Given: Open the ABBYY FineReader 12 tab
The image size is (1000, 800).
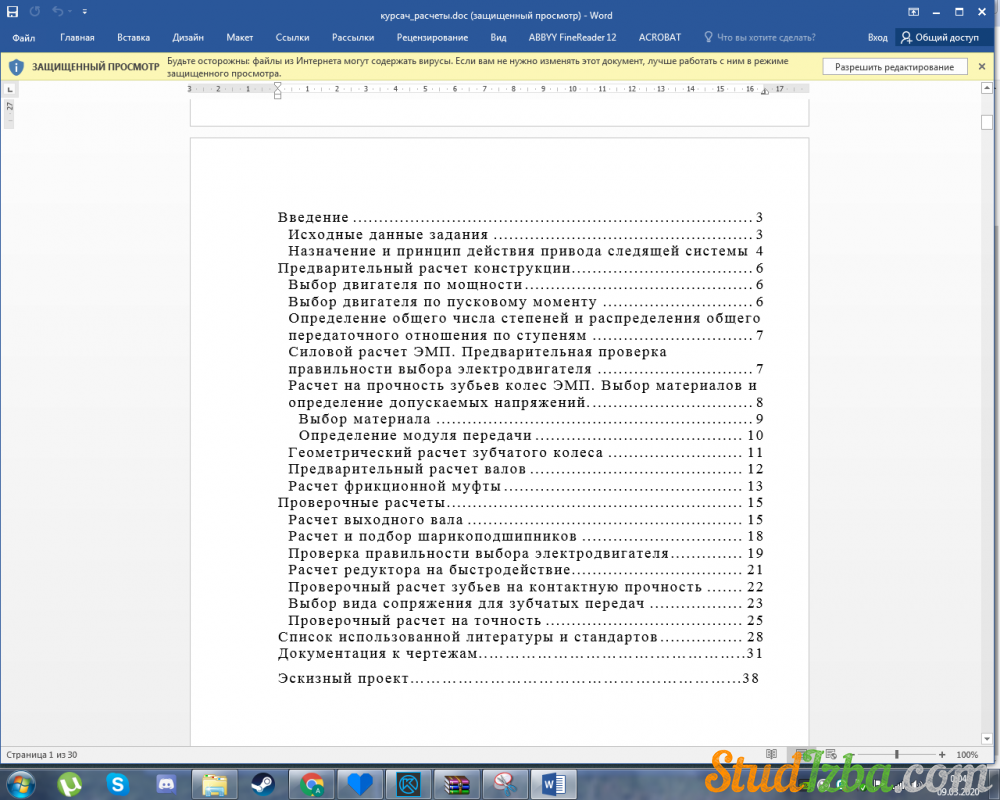Looking at the screenshot, I should (572, 38).
